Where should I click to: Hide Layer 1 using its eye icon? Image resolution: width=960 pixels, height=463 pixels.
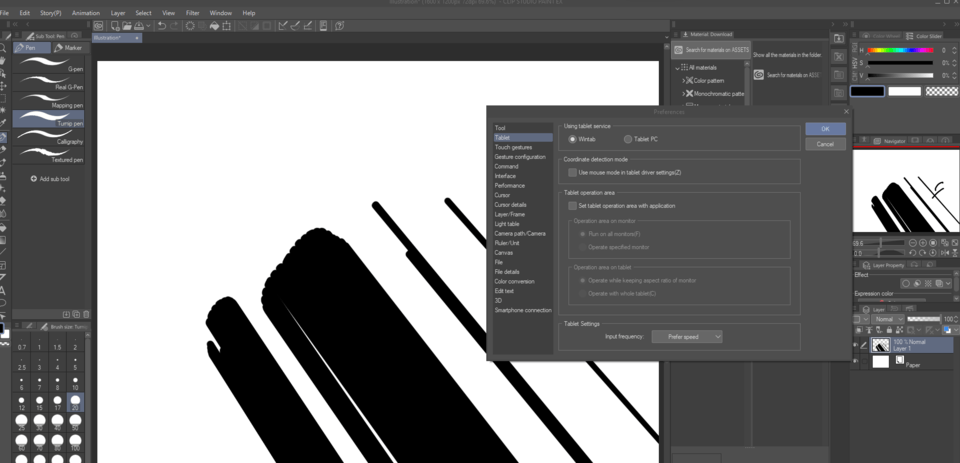pos(856,344)
